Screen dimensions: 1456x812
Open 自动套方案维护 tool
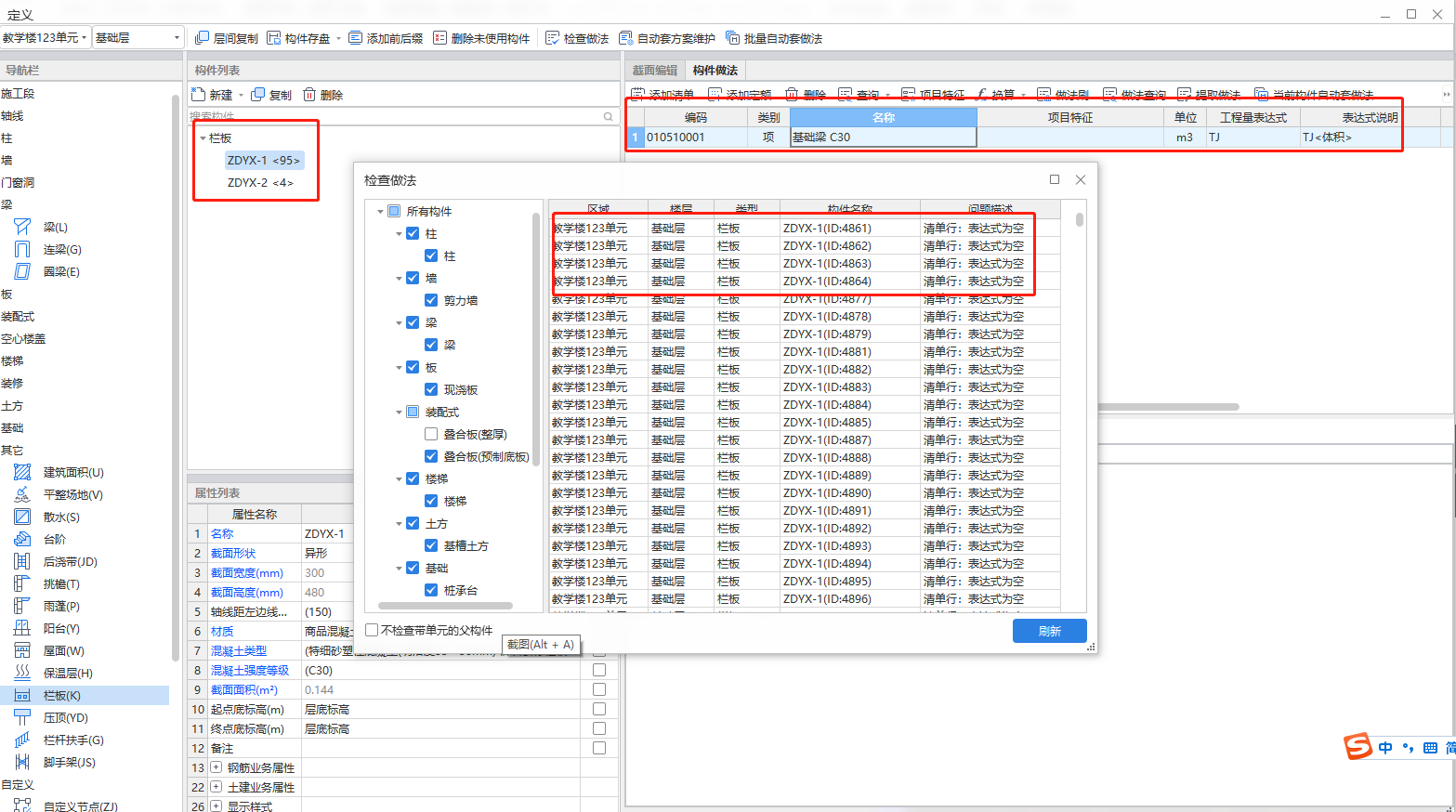point(667,38)
